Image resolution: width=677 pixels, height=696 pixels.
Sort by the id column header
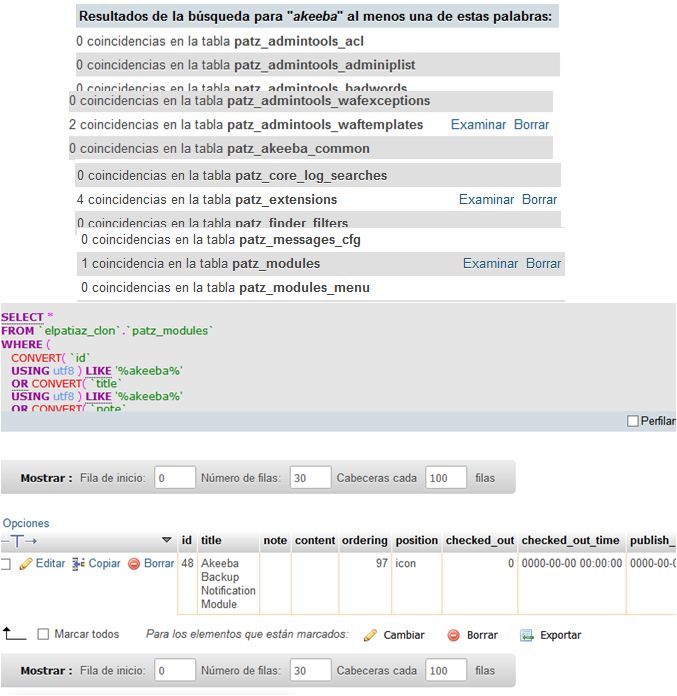point(186,540)
